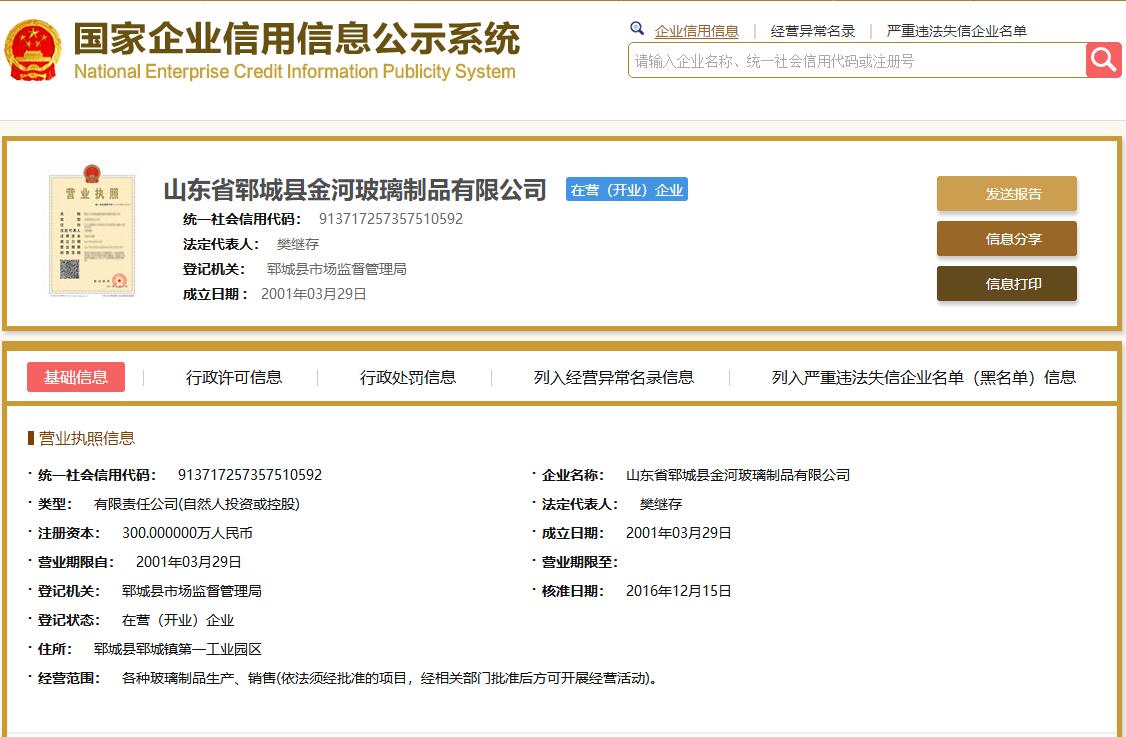Click the 登记状态 value 在营（开业）企业
The image size is (1126, 737).
click(x=178, y=620)
